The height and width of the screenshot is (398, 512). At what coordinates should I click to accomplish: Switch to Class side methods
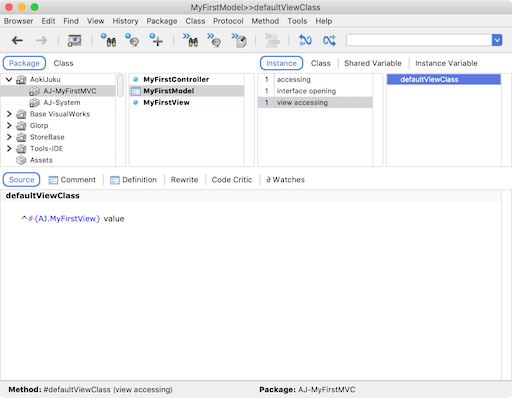(320, 63)
